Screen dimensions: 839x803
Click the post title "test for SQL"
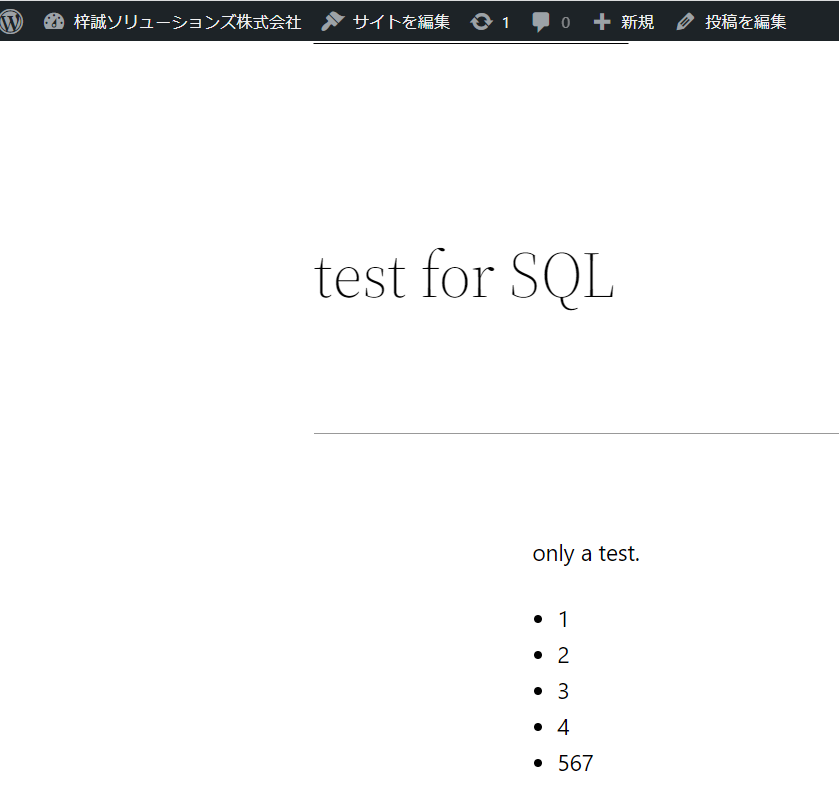coord(464,277)
